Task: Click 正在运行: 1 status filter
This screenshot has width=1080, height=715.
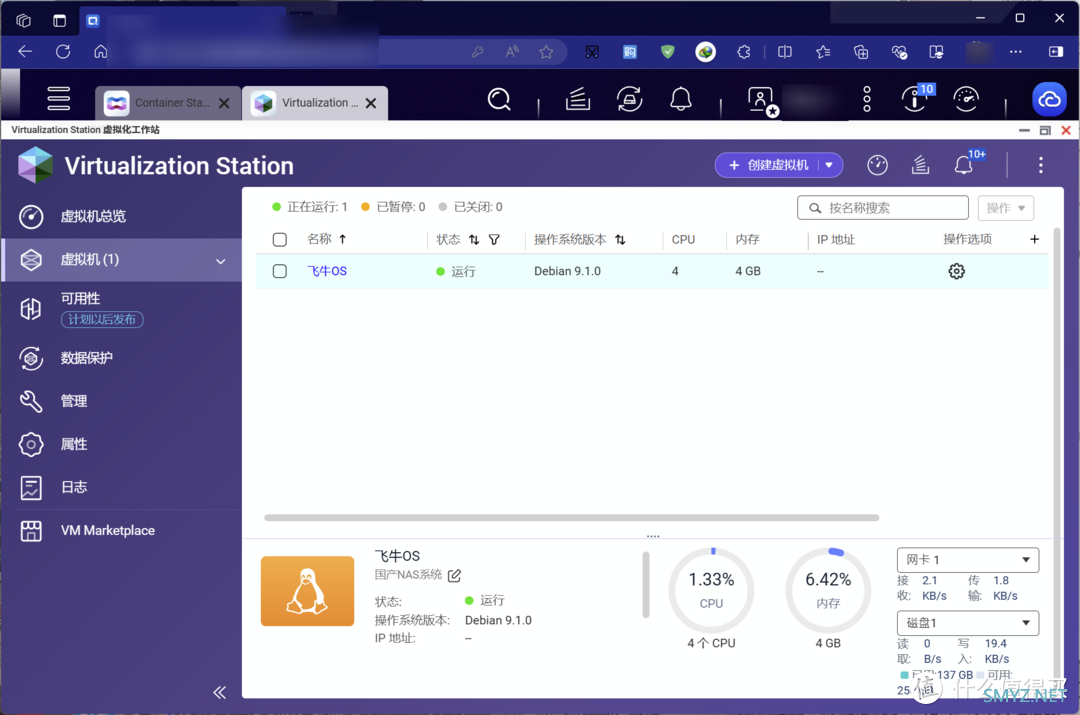Action: click(x=310, y=207)
